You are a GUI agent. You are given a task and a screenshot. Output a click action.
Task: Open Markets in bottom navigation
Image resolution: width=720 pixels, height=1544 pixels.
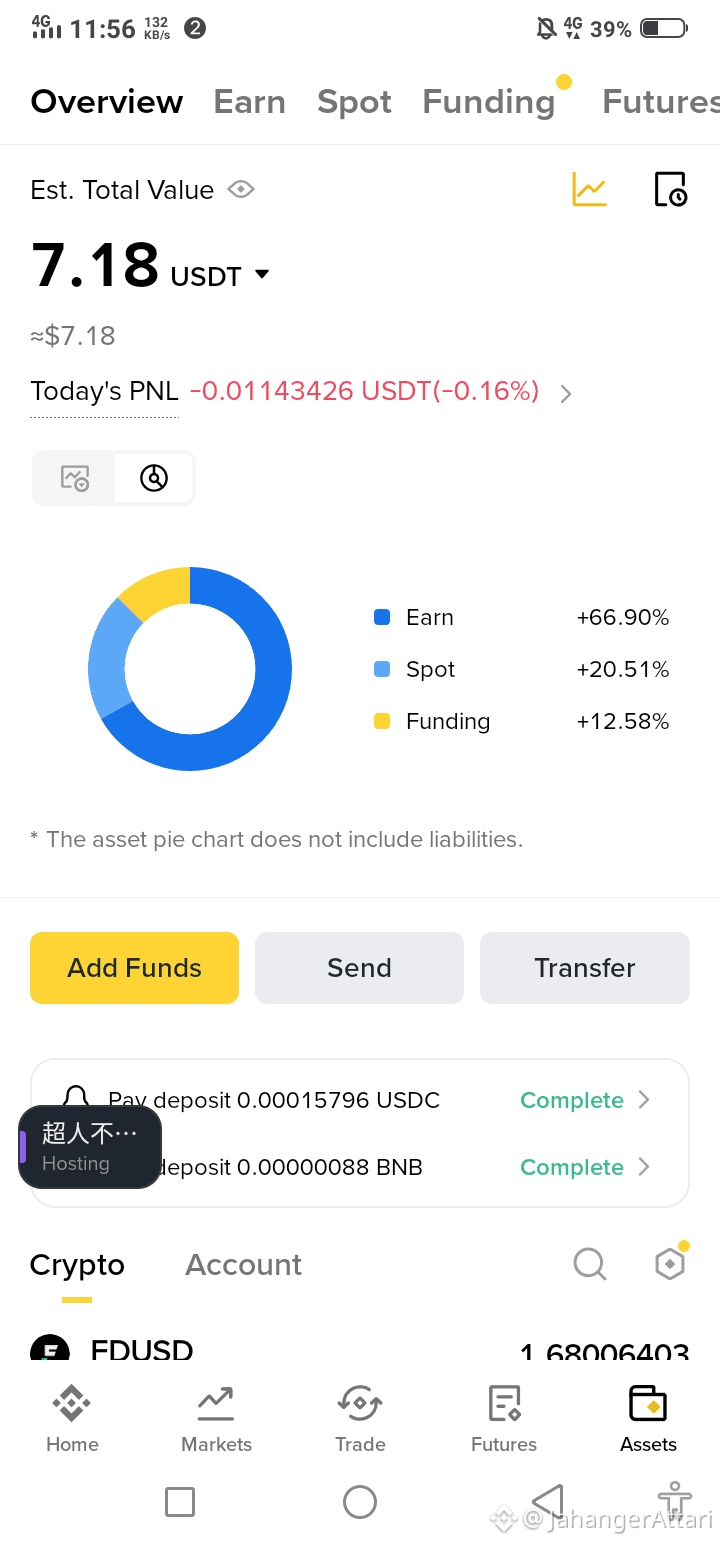(x=216, y=1418)
